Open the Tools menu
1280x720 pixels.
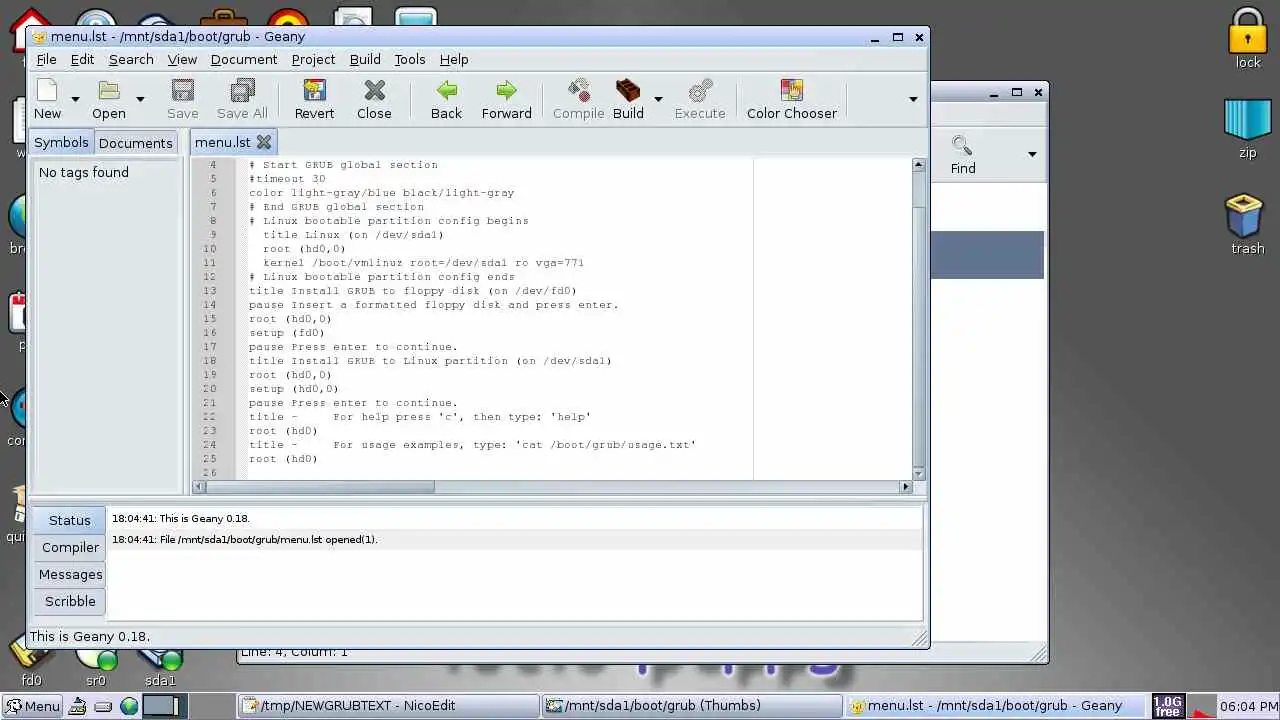[410, 59]
